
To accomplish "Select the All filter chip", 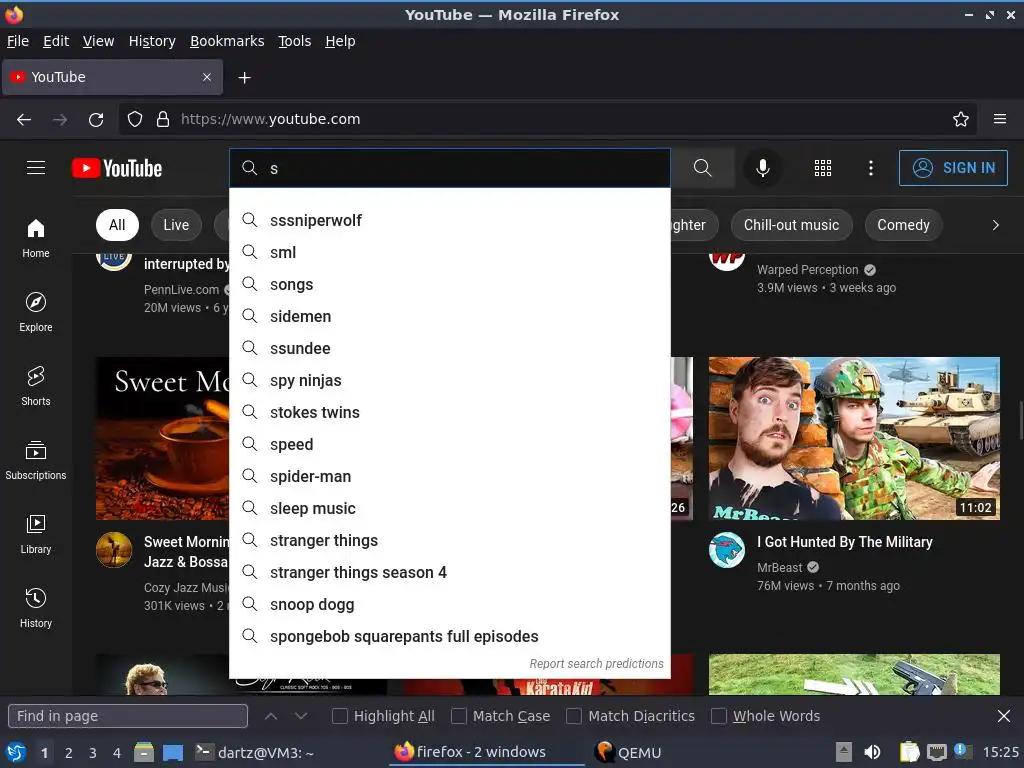I will 117,225.
